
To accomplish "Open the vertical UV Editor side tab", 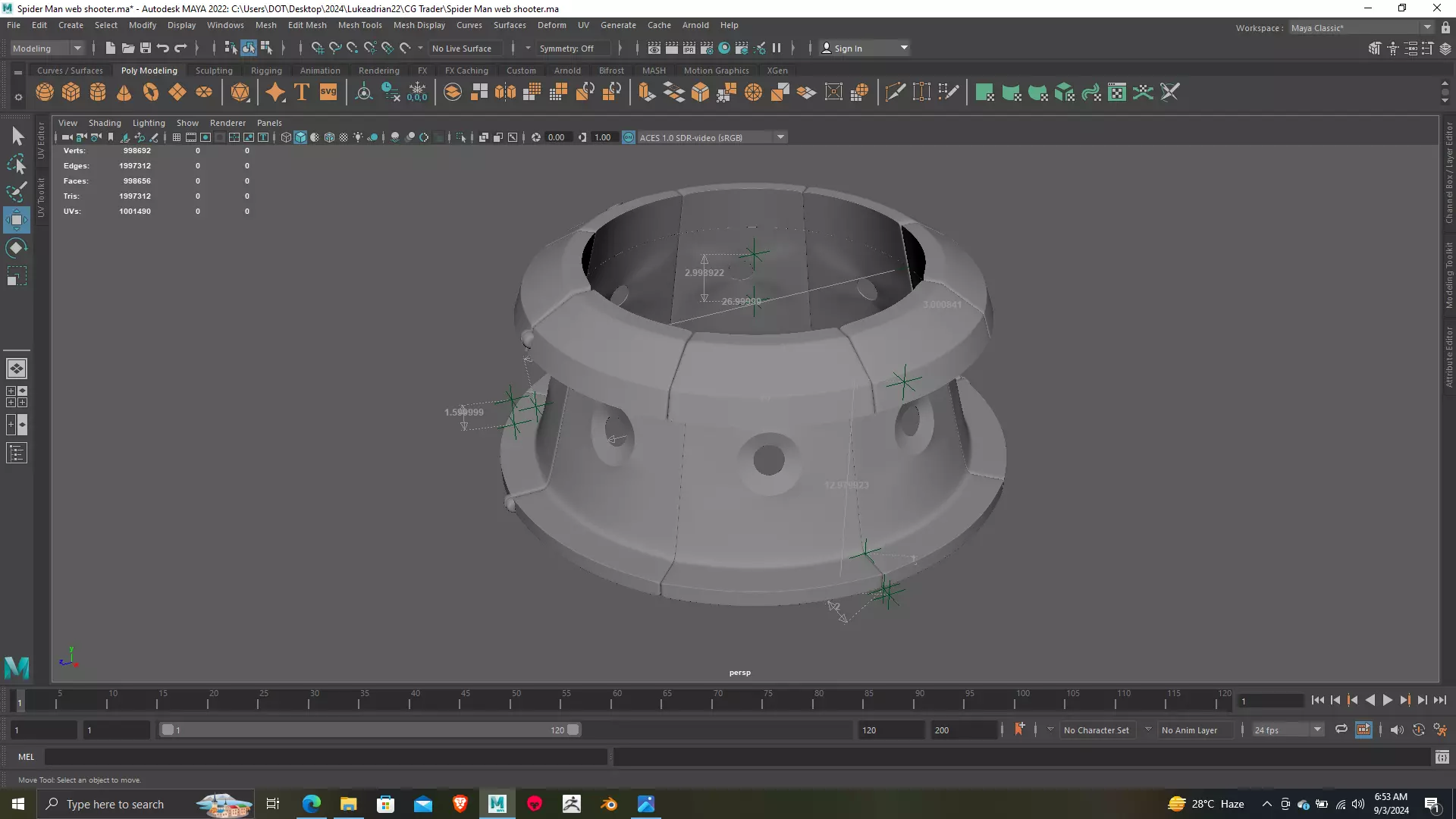I will 41,140.
